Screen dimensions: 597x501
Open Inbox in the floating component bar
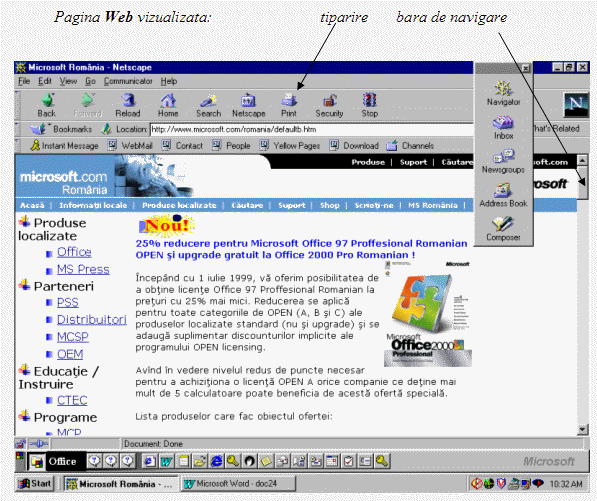[x=503, y=128]
